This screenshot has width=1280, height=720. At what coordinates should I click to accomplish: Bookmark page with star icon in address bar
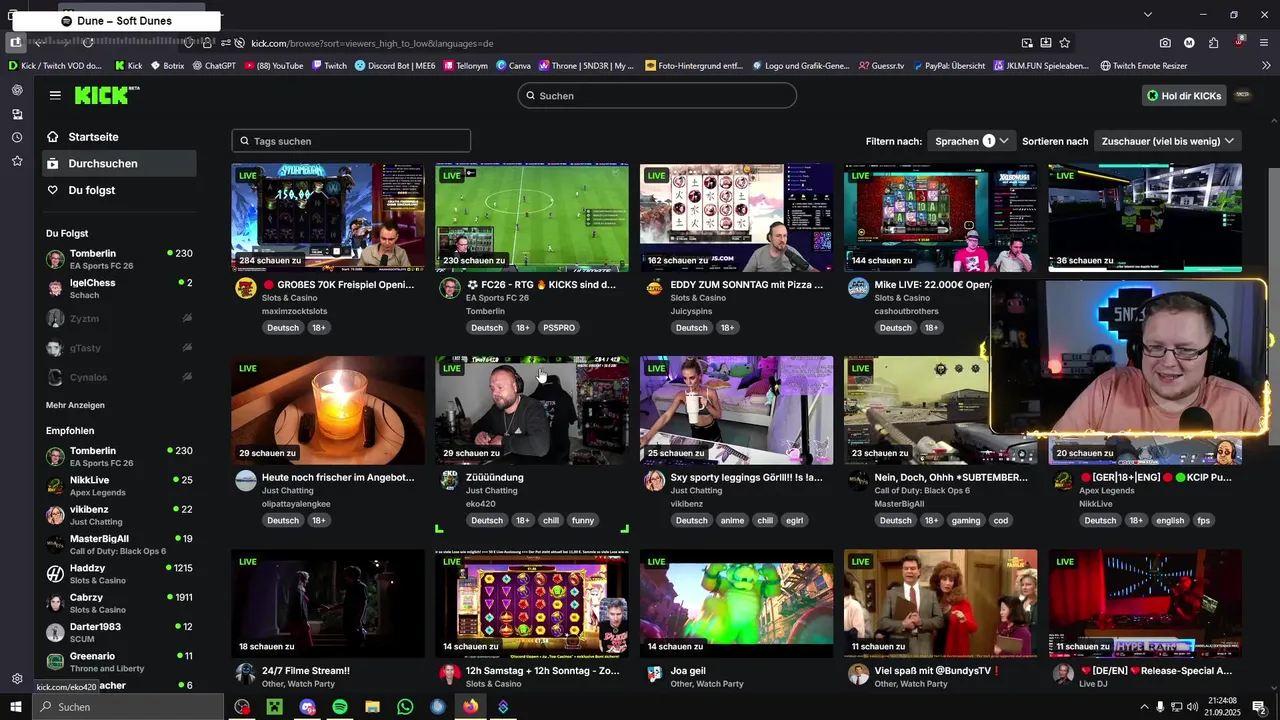pyautogui.click(x=1064, y=43)
